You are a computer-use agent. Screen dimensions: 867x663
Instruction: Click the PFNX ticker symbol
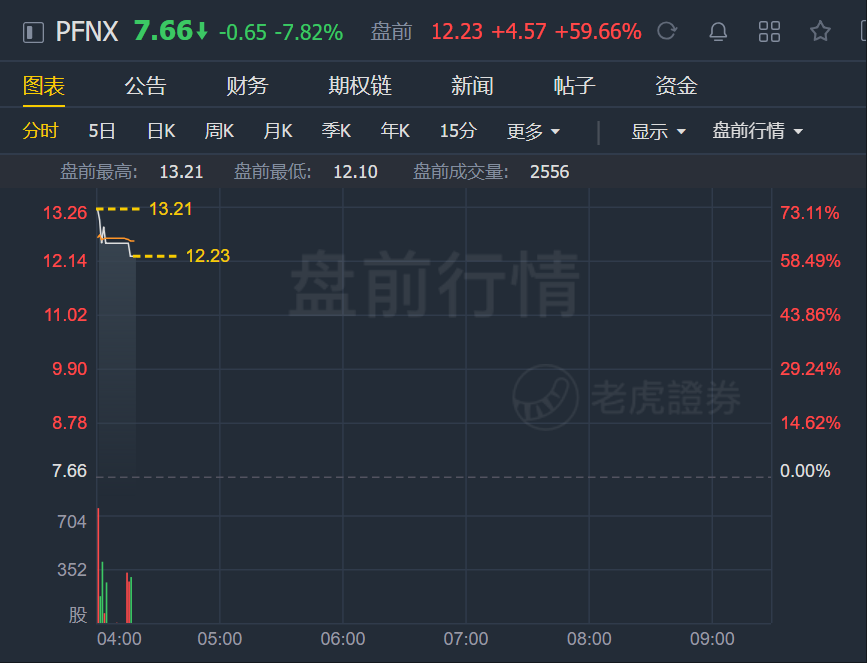[x=87, y=32]
